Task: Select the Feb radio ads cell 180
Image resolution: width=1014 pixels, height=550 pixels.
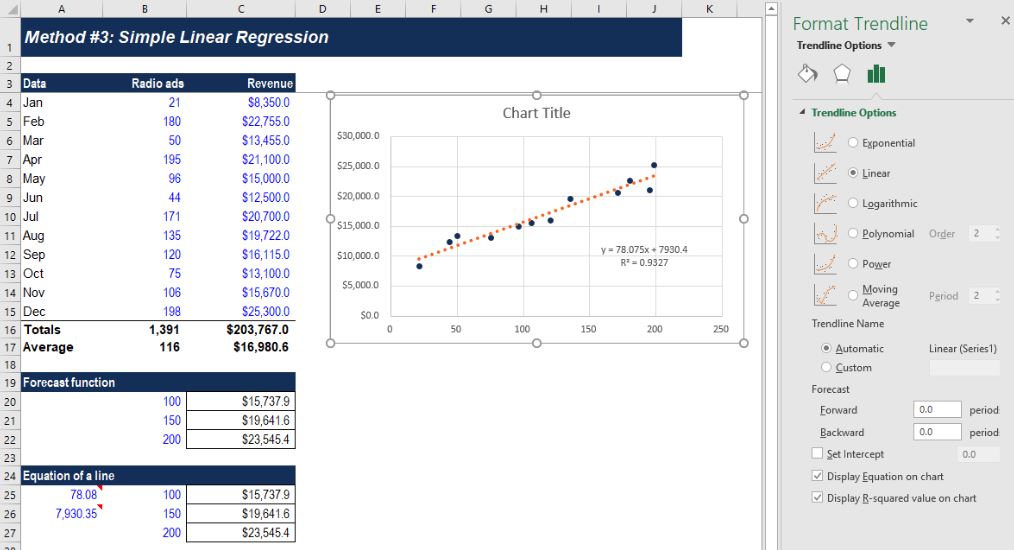Action: pos(144,122)
